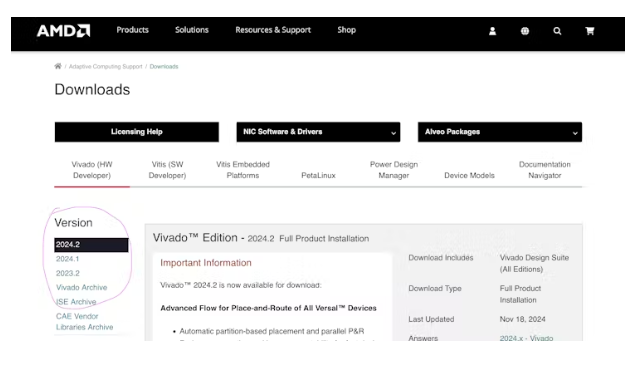
Task: Select version 2024.1
Action: (68, 259)
